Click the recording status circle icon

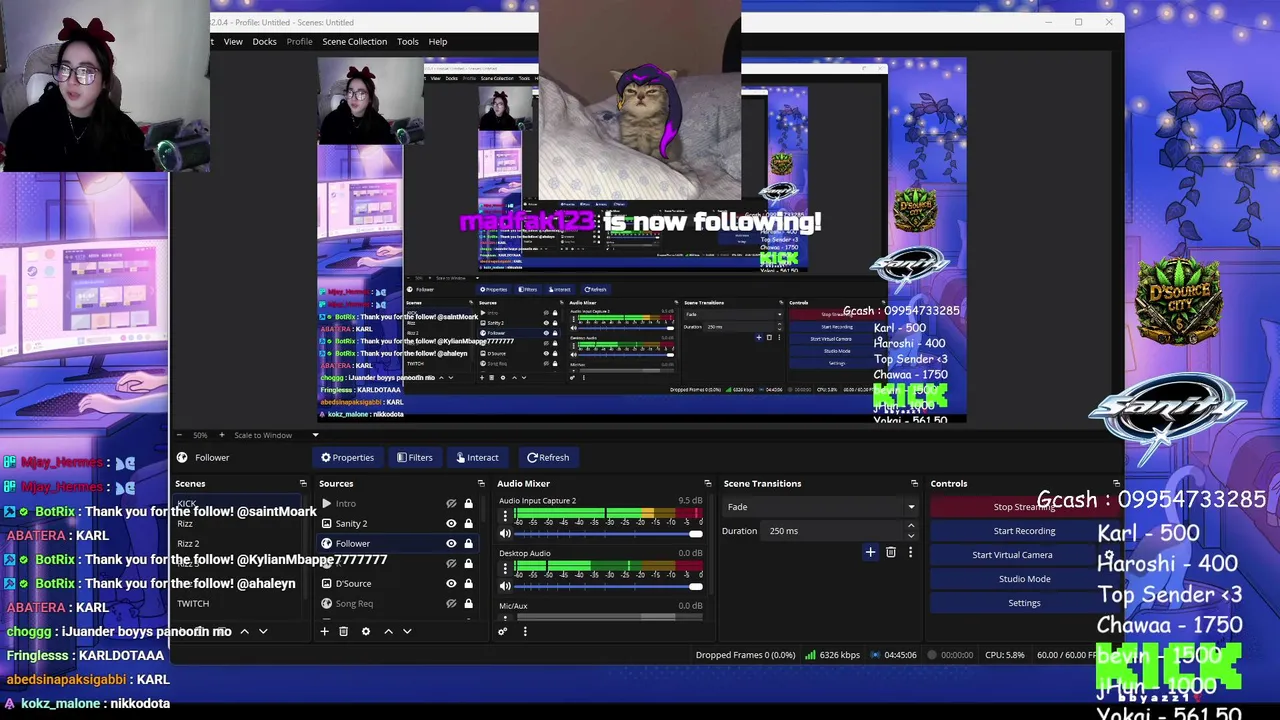932,655
